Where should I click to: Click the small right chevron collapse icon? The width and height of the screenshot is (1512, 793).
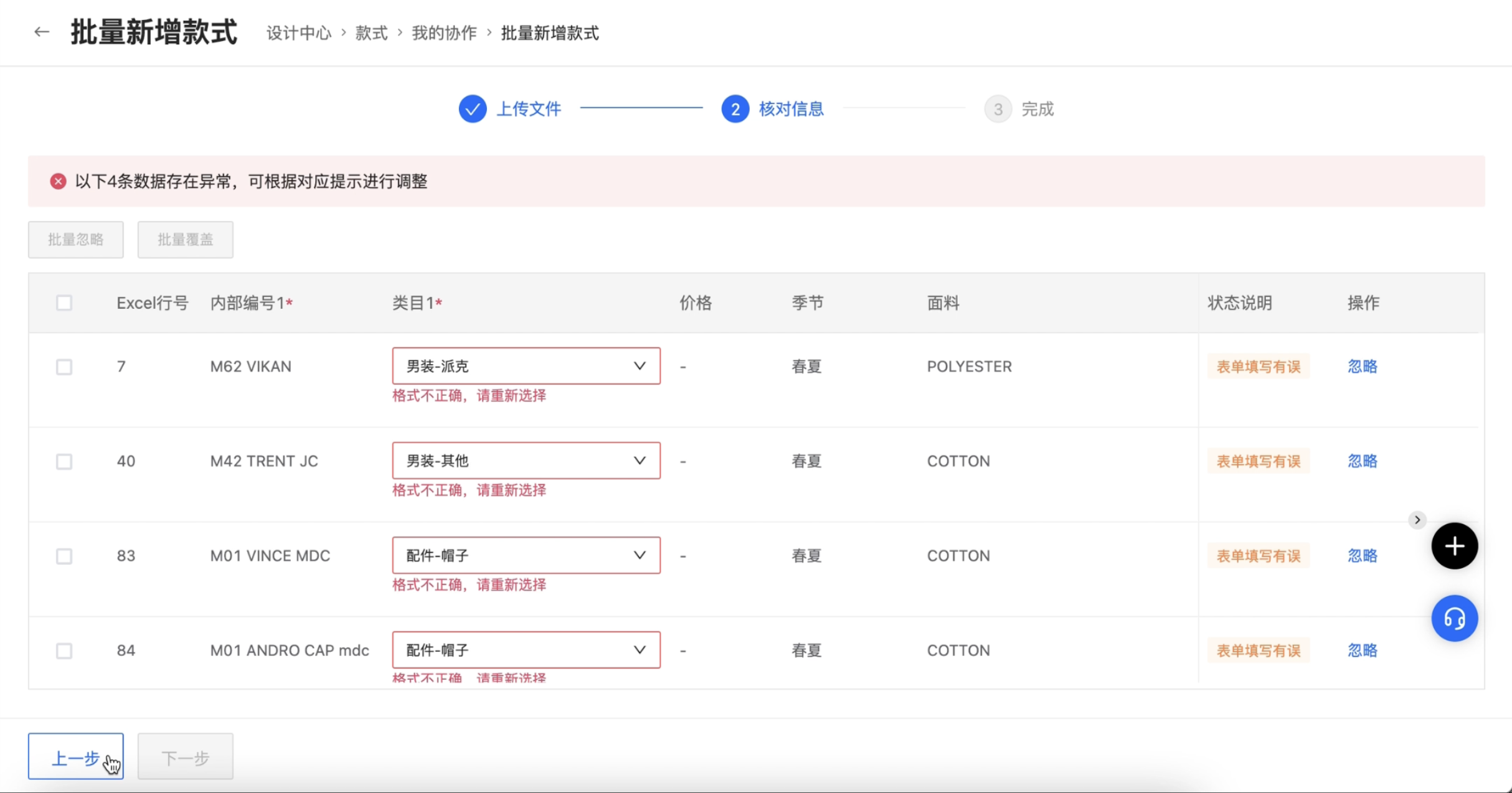(1417, 520)
